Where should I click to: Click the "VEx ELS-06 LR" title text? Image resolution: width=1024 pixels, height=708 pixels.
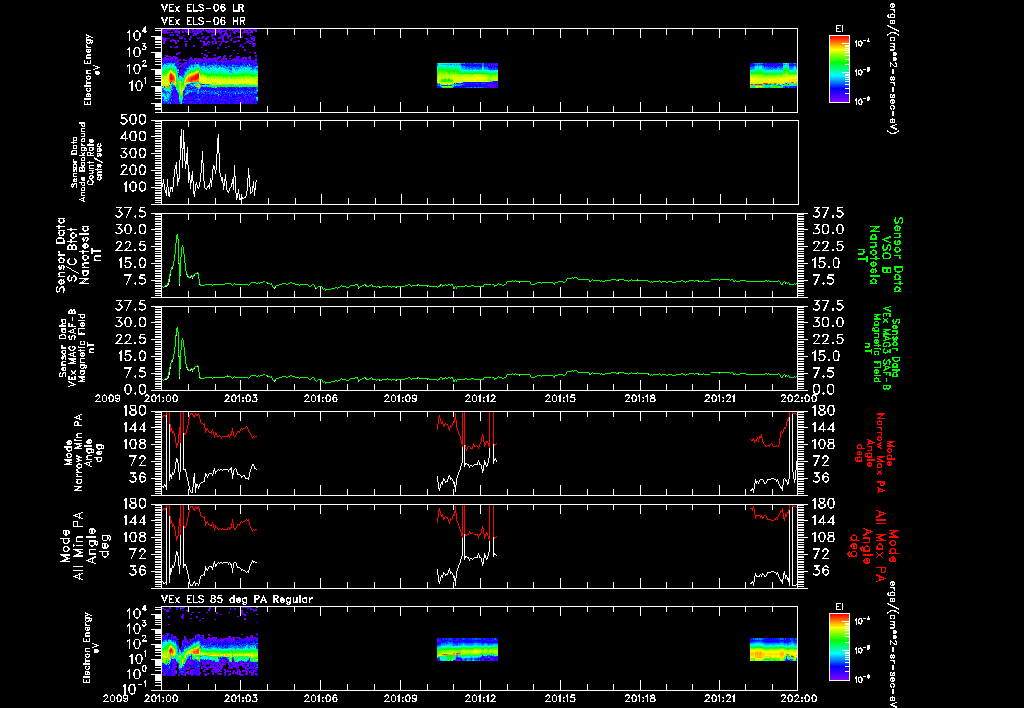tap(203, 8)
